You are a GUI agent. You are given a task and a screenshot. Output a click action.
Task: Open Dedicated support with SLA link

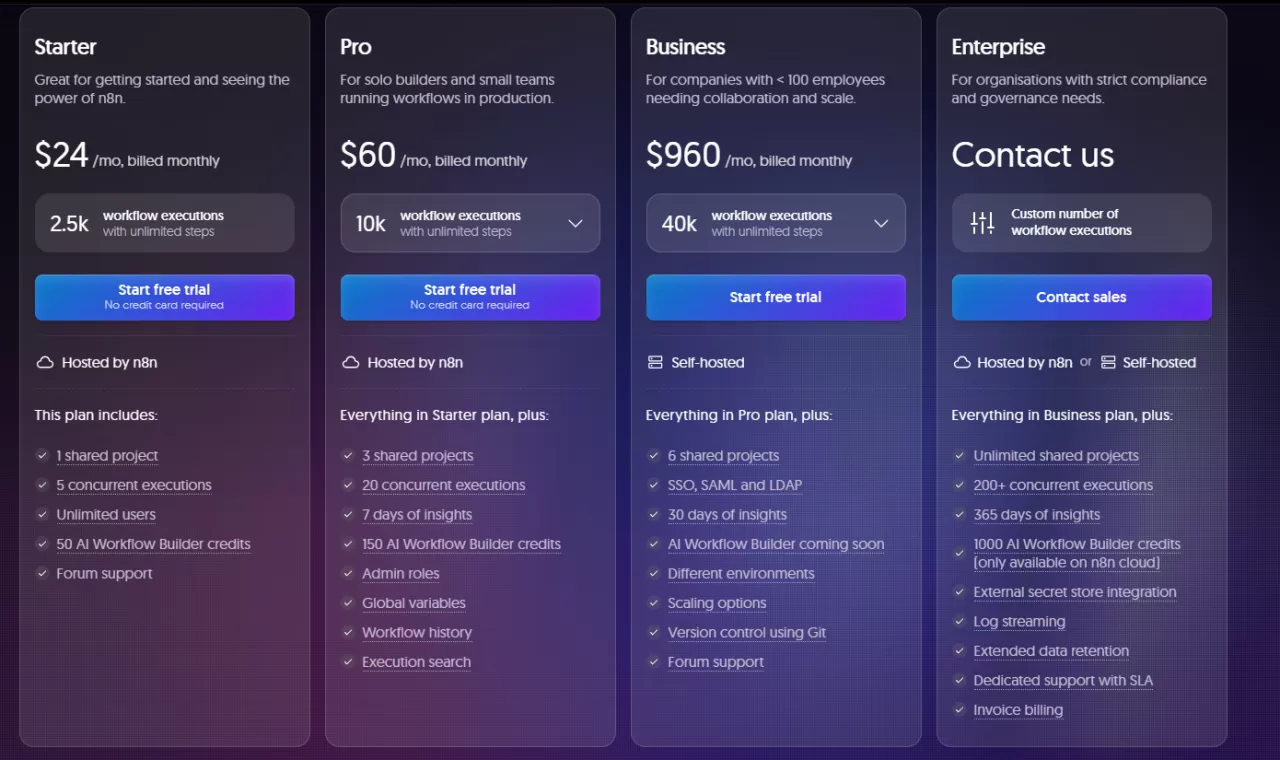tap(1063, 681)
